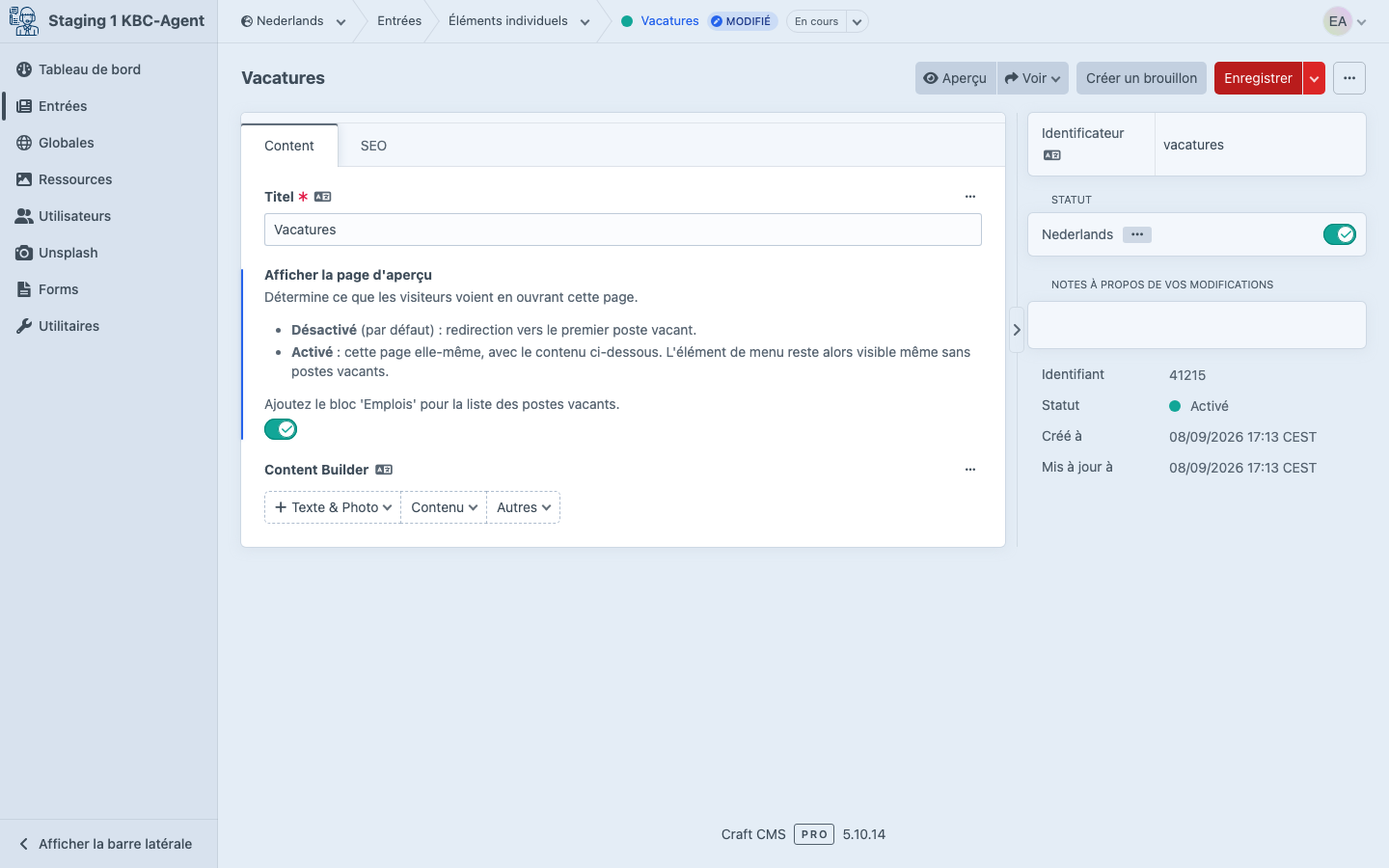Click translatable icon next to Content Builder
The width and height of the screenshot is (1389, 868).
[384, 470]
